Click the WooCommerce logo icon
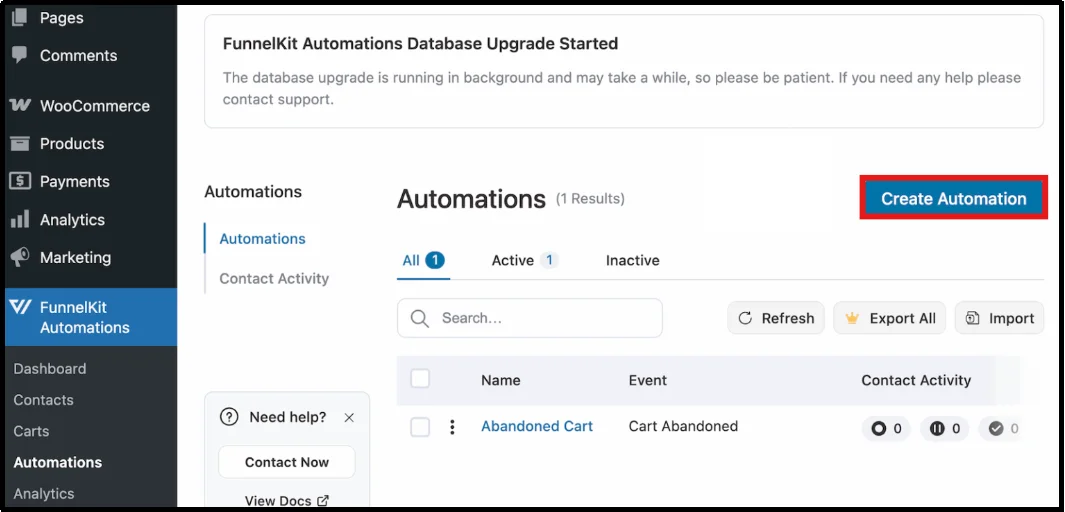The height and width of the screenshot is (512, 1065). click(20, 105)
